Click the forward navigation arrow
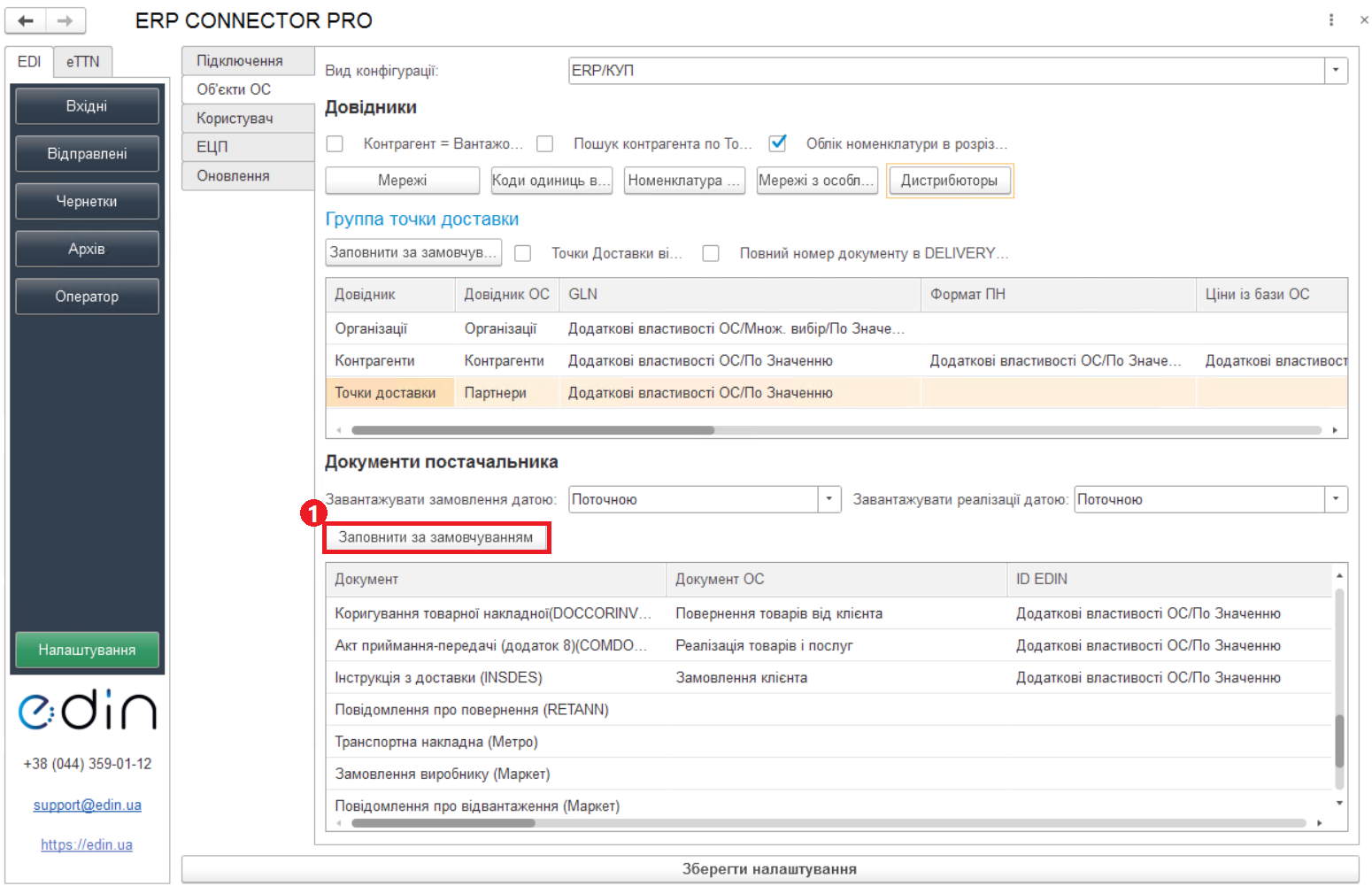This screenshot has width=1372, height=886. pos(66,20)
